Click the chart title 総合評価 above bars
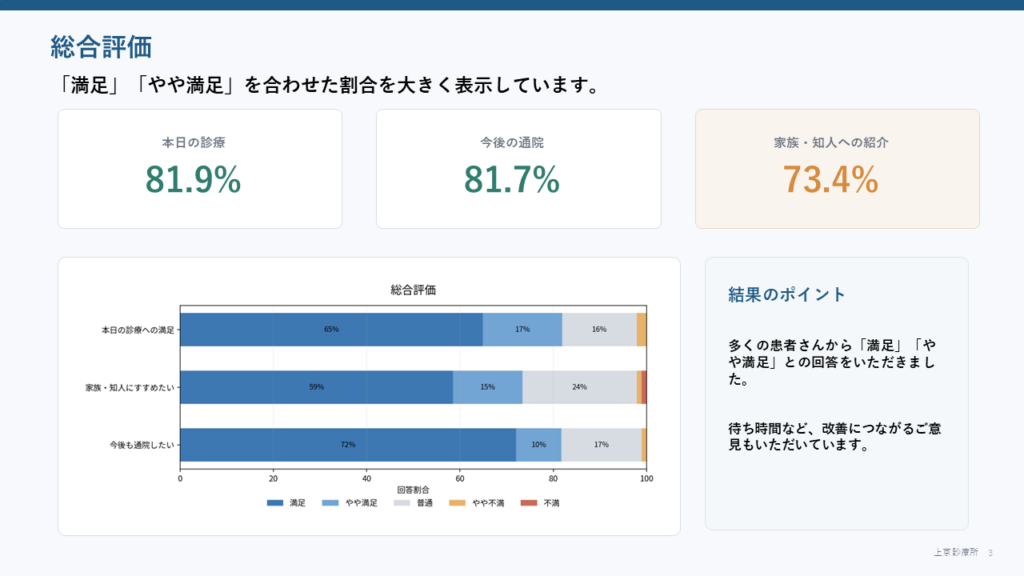Viewport: 1024px width, 576px height. pyautogui.click(x=413, y=290)
